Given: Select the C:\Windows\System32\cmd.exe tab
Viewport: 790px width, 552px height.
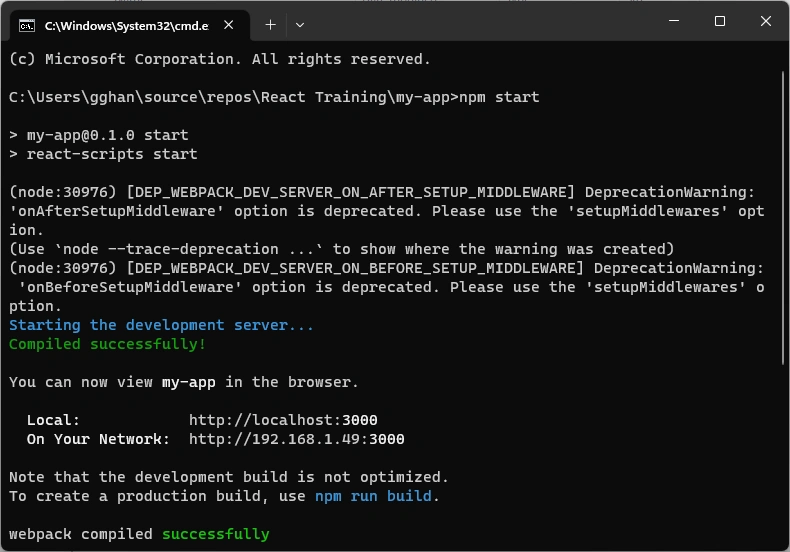Looking at the screenshot, I should (129, 25).
